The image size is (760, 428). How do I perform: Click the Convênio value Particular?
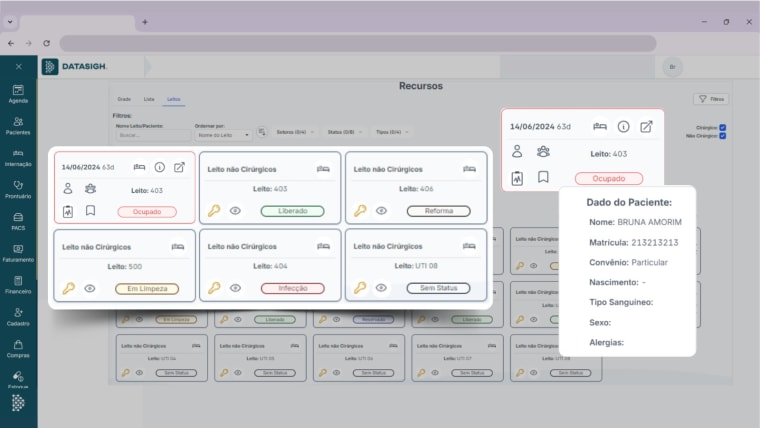[649, 262]
